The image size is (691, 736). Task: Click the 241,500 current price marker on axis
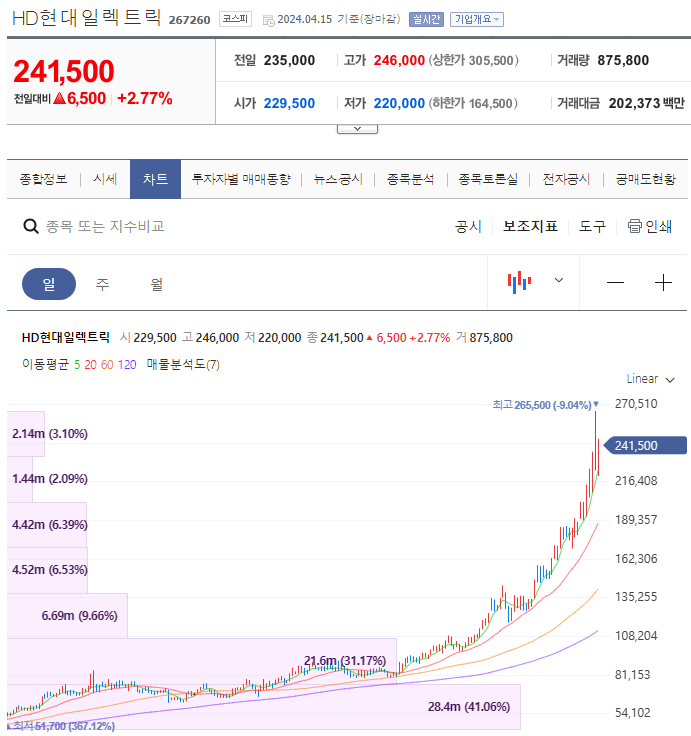[x=645, y=445]
